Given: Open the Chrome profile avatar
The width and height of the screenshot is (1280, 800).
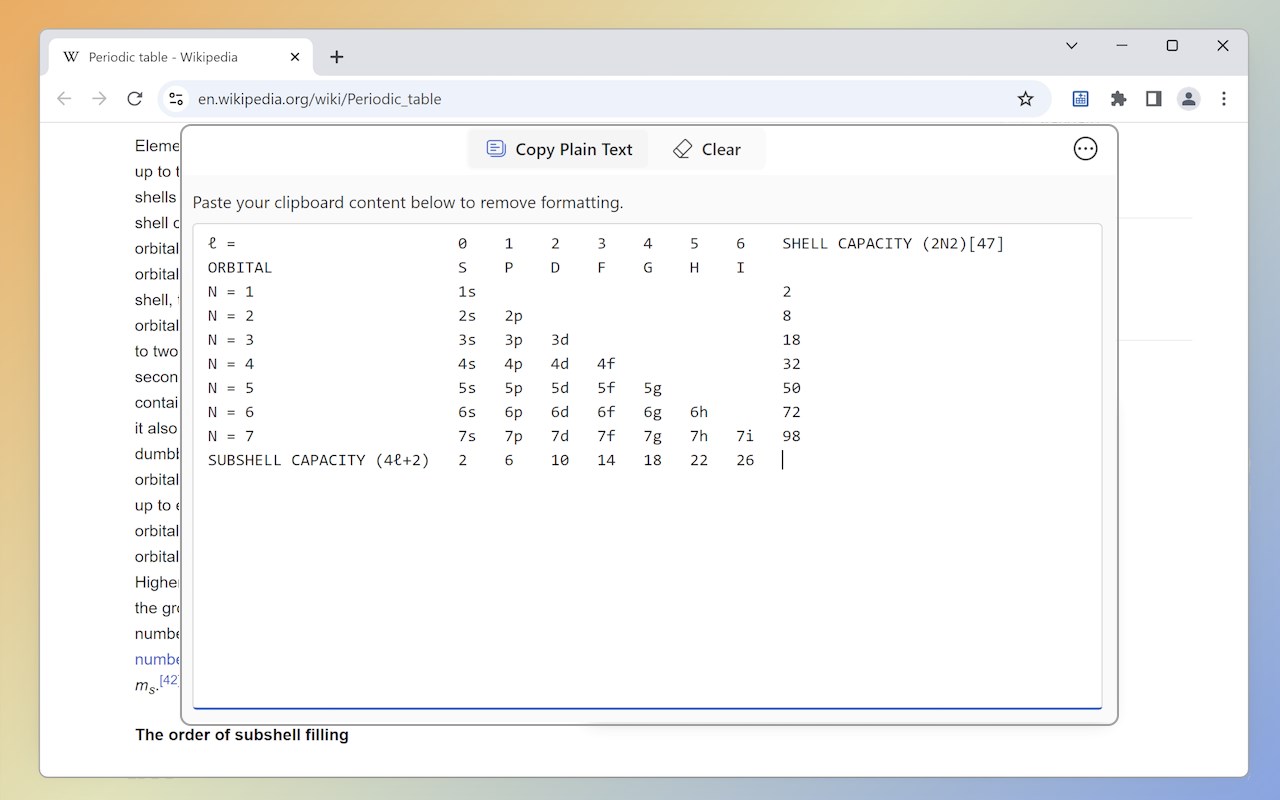Looking at the screenshot, I should point(1188,99).
